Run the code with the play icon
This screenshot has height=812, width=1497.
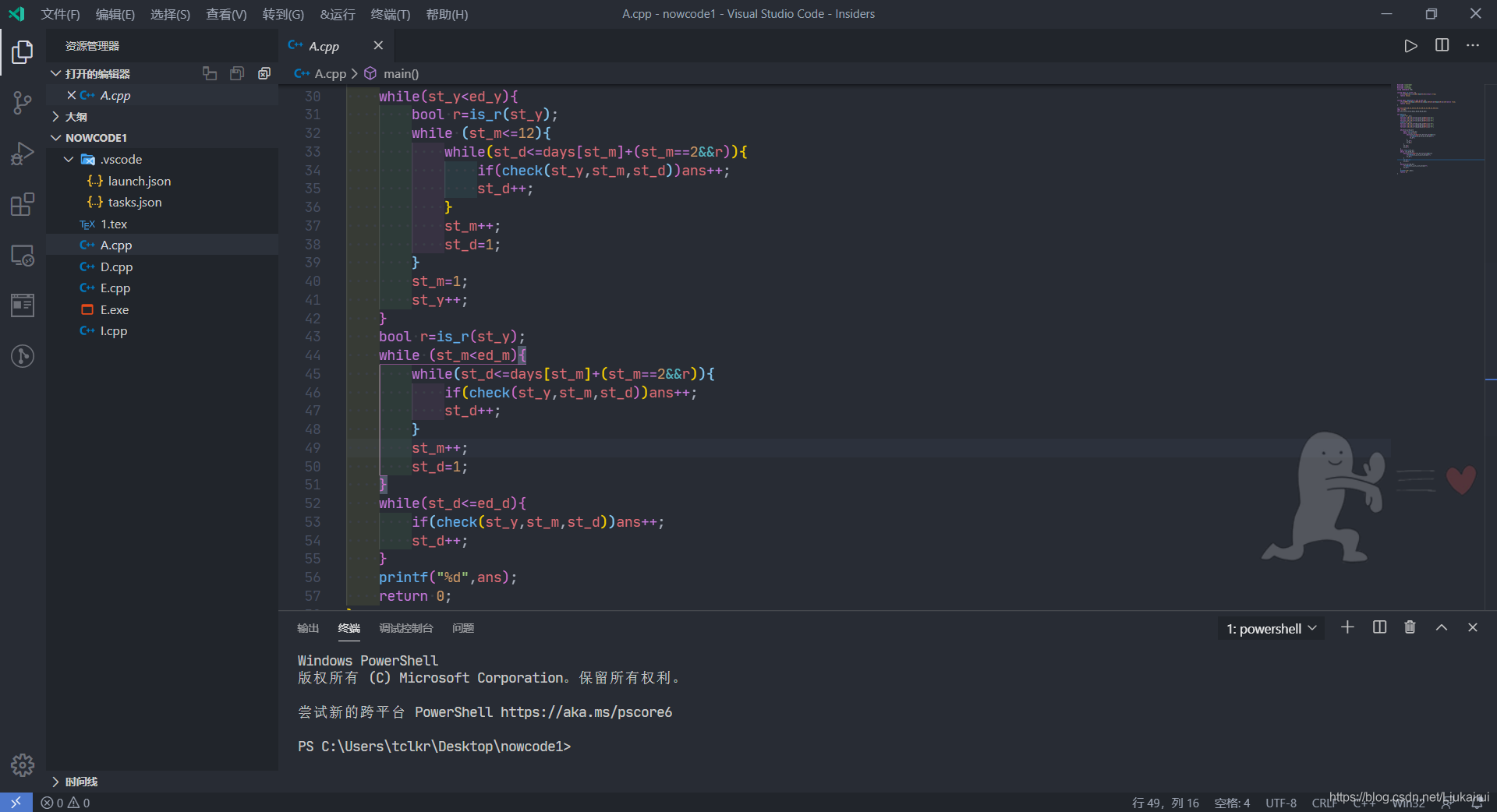(1410, 46)
